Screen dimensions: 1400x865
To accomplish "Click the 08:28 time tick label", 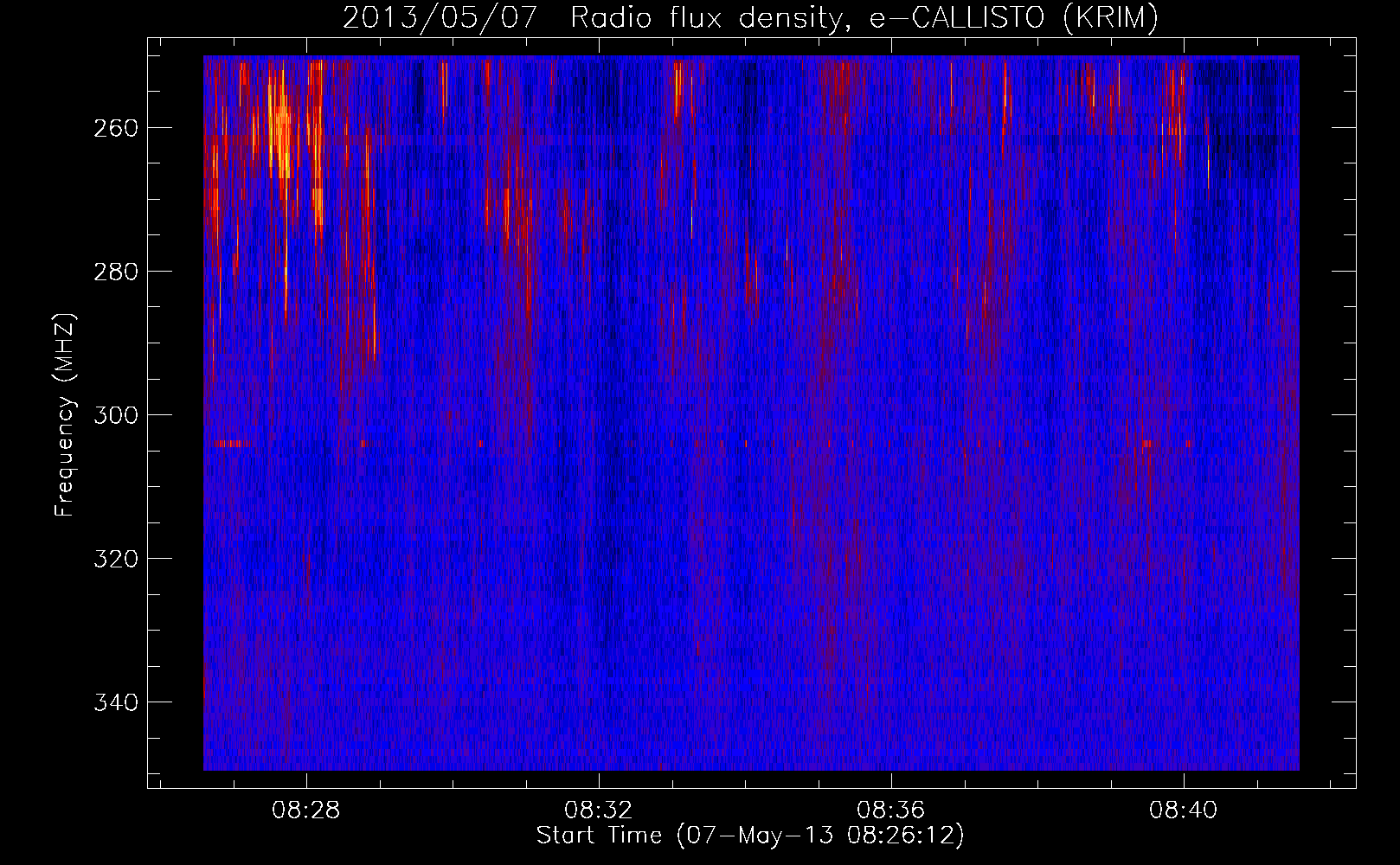I will tap(306, 811).
